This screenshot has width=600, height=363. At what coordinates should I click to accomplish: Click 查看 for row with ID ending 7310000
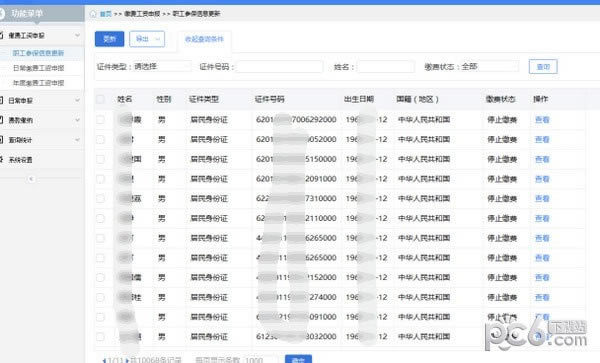tap(542, 199)
